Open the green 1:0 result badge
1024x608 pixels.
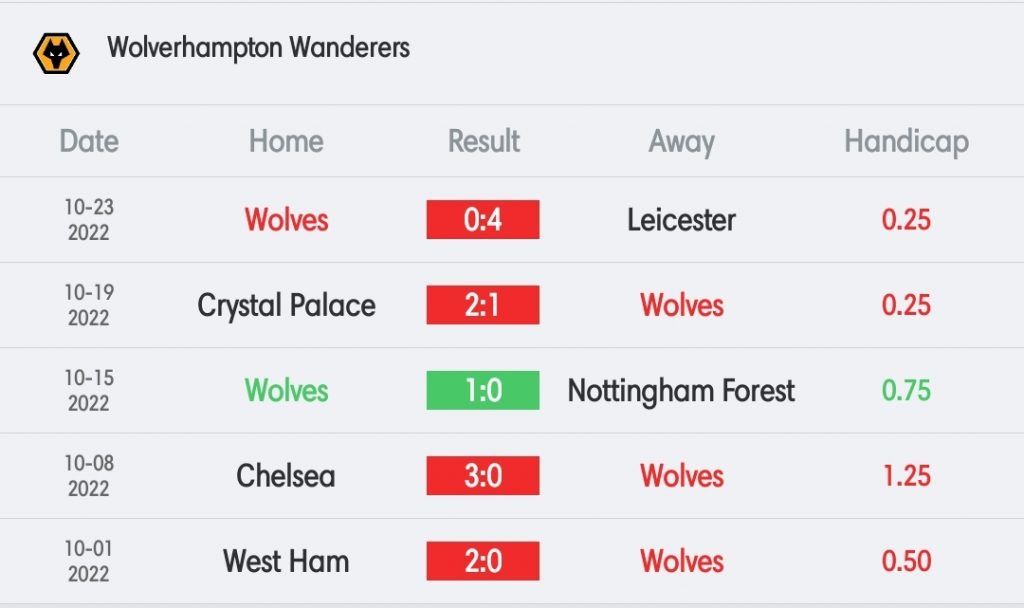click(483, 391)
